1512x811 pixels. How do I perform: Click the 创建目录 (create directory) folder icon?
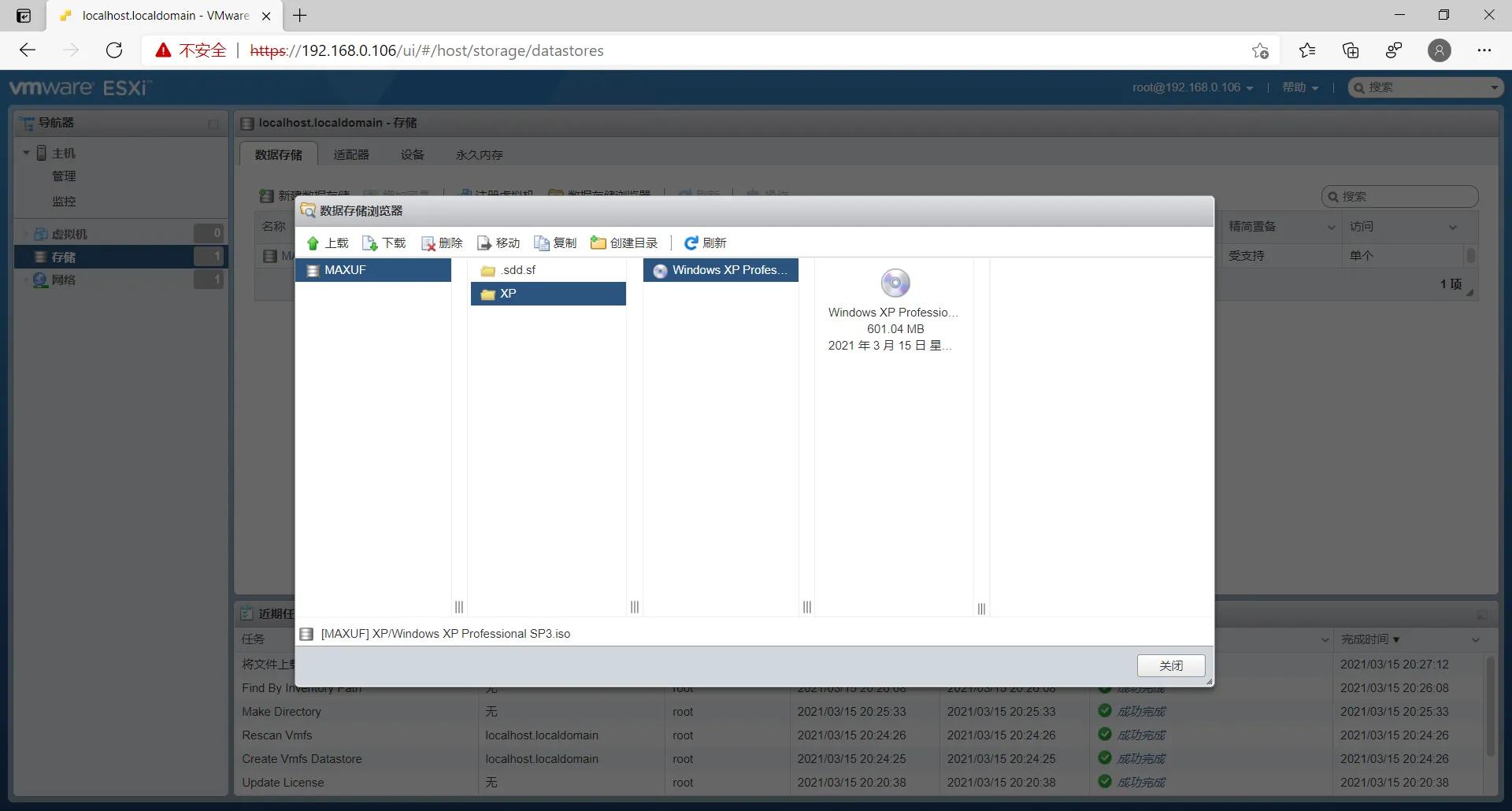pyautogui.click(x=598, y=243)
